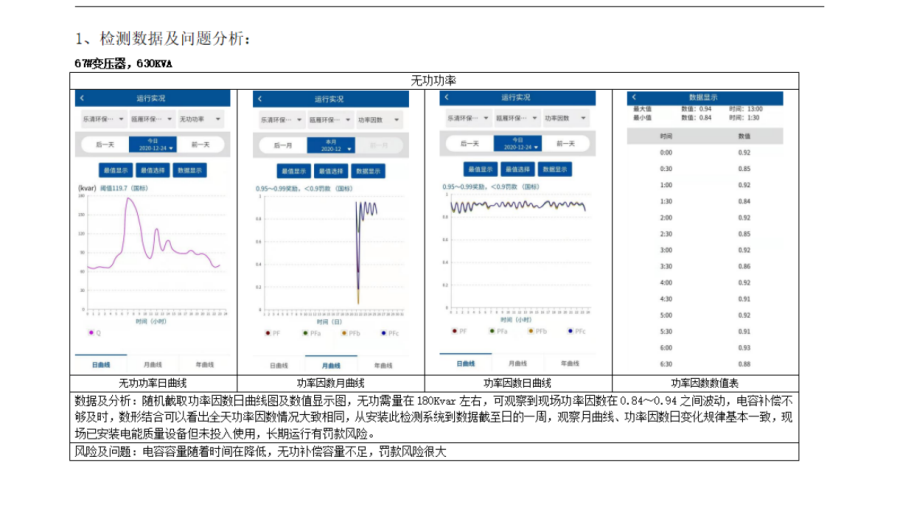The image size is (900, 513).
Task: Open the 无功功率 parameter dropdown
Action: click(x=201, y=118)
